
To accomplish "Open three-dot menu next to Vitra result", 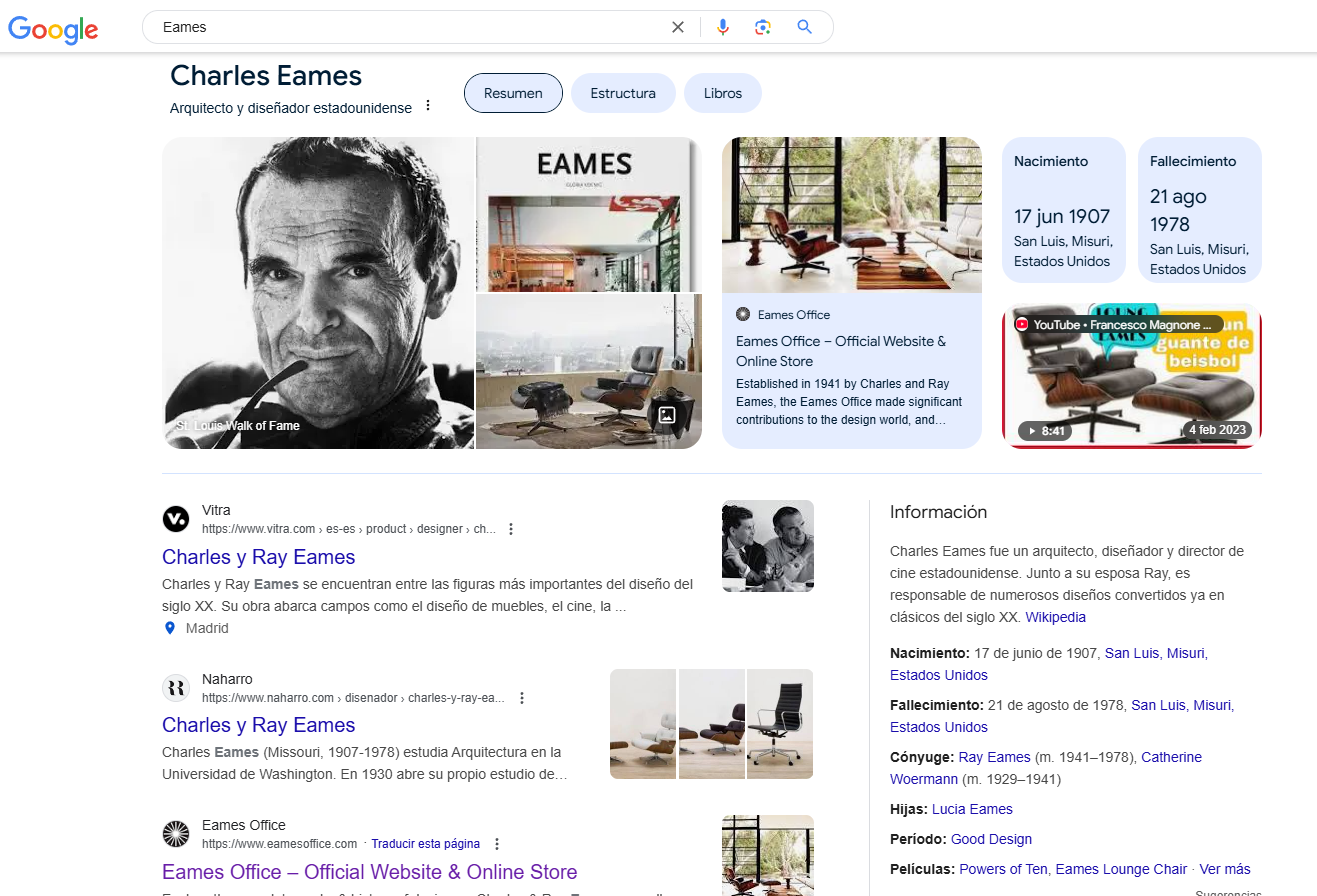I will point(511,529).
